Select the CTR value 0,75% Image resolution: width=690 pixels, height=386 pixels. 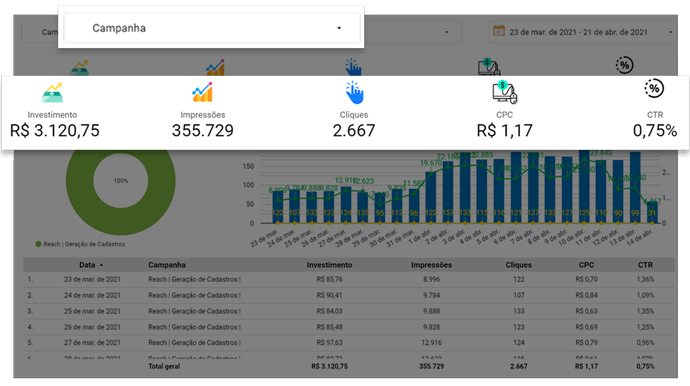coord(655,131)
